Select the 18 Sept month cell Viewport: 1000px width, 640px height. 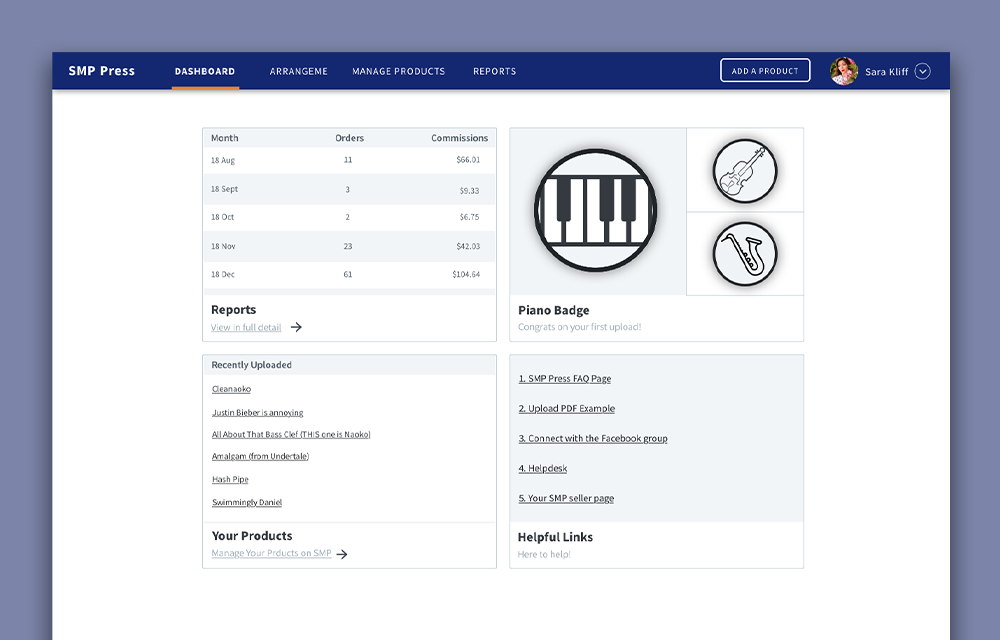click(224, 189)
